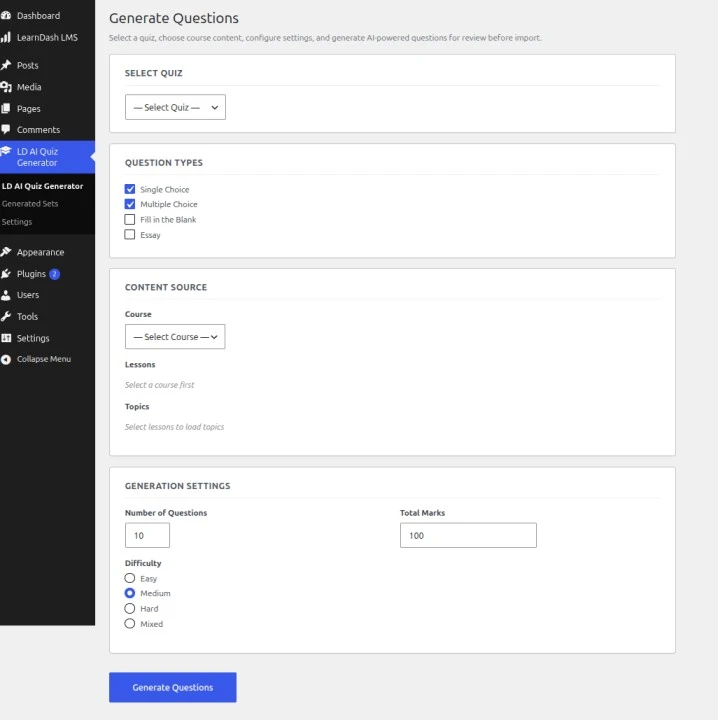718x720 pixels.
Task: Open Generated Sets submenu link
Action: click(30, 203)
